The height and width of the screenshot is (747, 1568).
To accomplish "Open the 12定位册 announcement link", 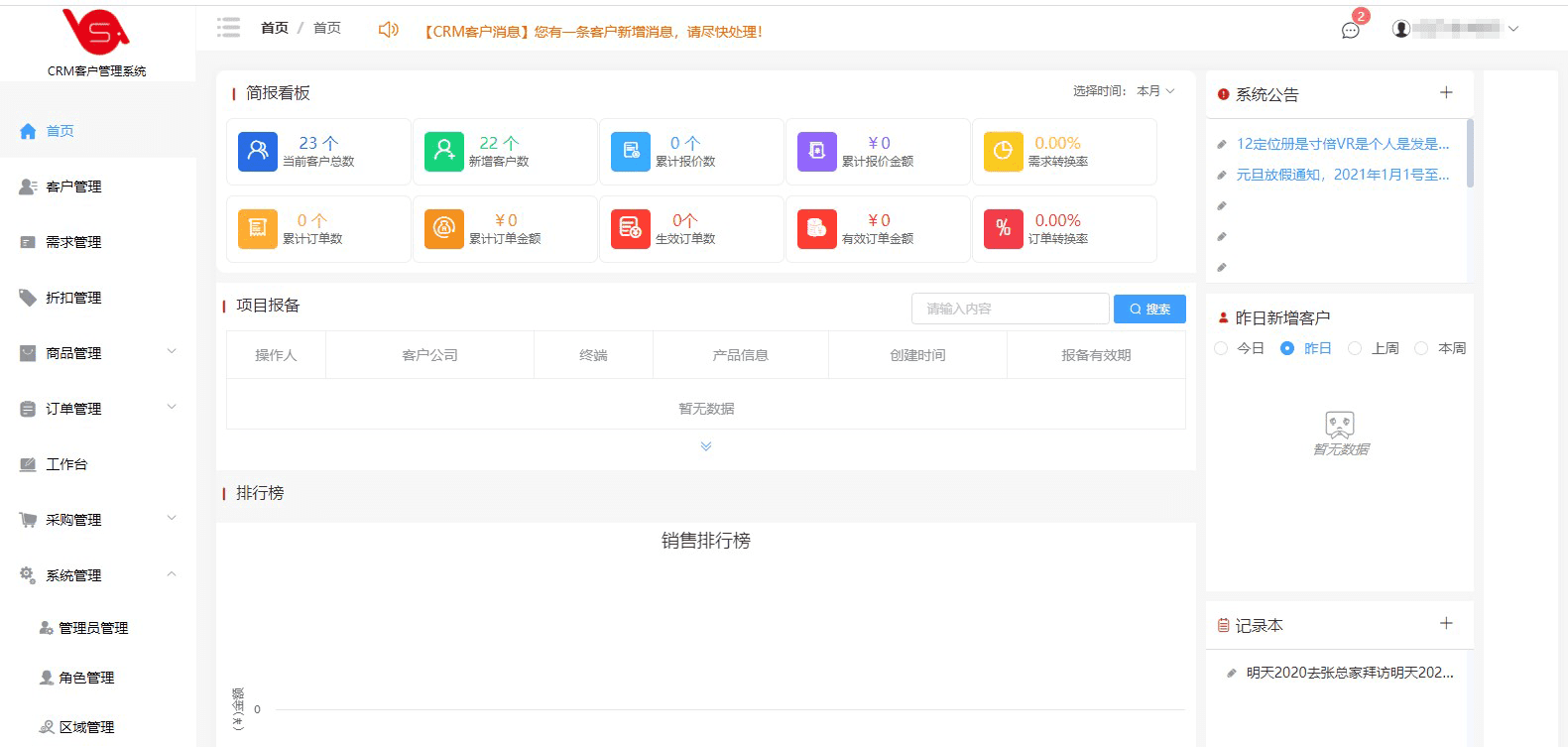I will [x=1342, y=144].
